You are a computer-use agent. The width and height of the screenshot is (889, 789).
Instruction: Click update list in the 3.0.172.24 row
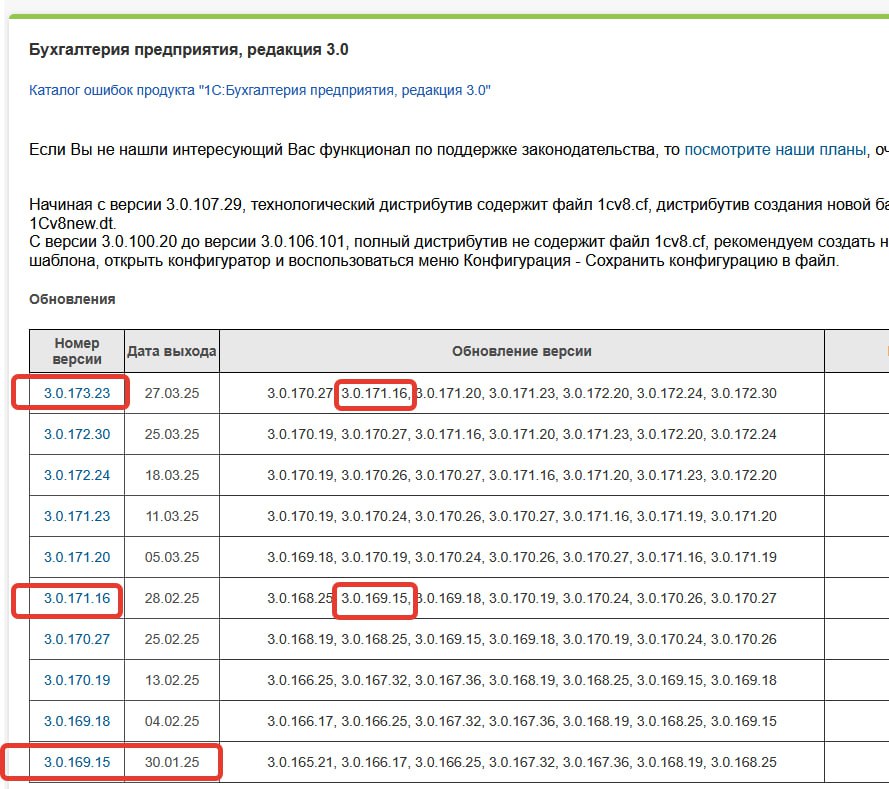click(x=522, y=475)
